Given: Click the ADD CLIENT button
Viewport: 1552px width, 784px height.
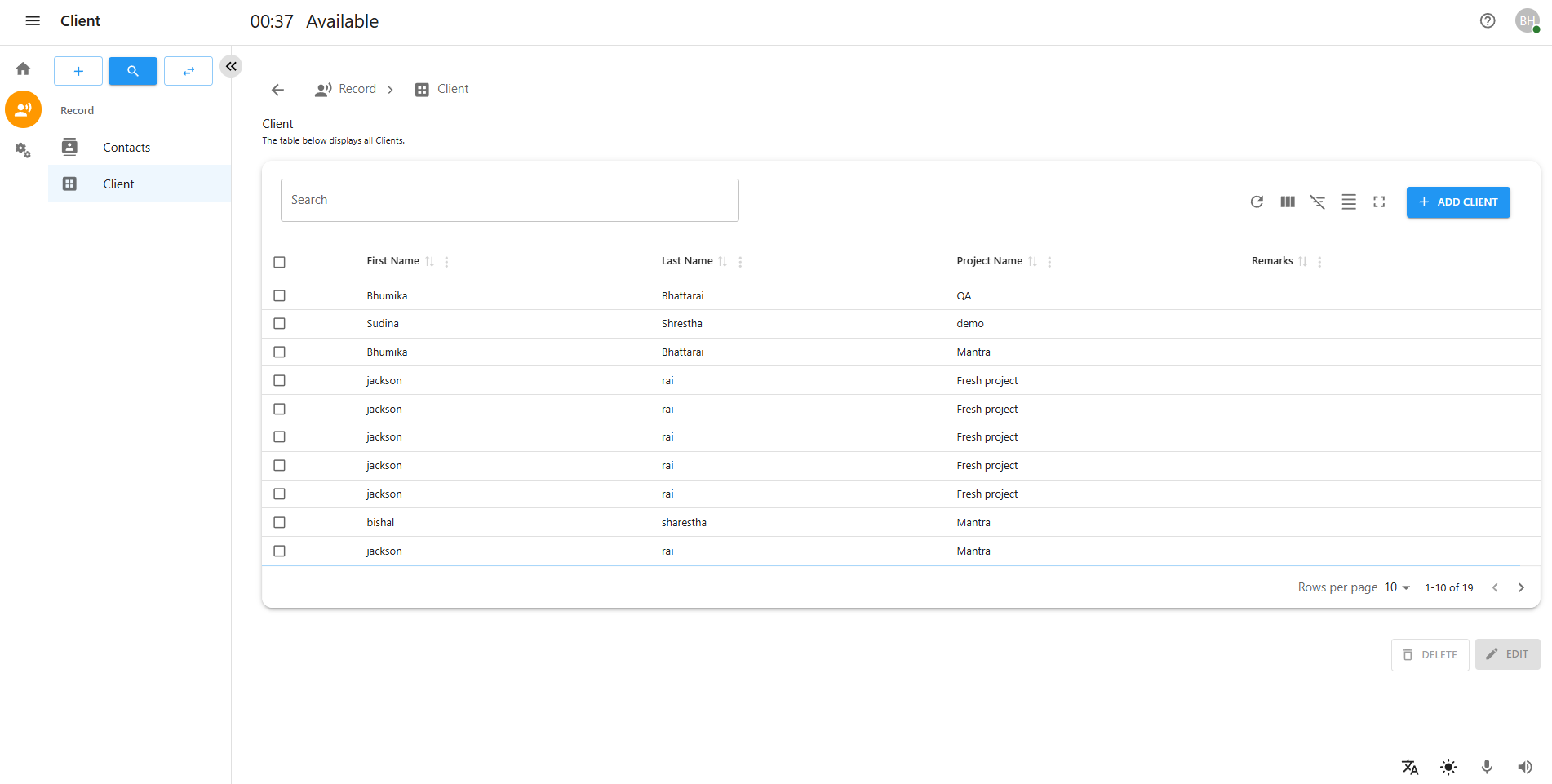Looking at the screenshot, I should 1457,202.
